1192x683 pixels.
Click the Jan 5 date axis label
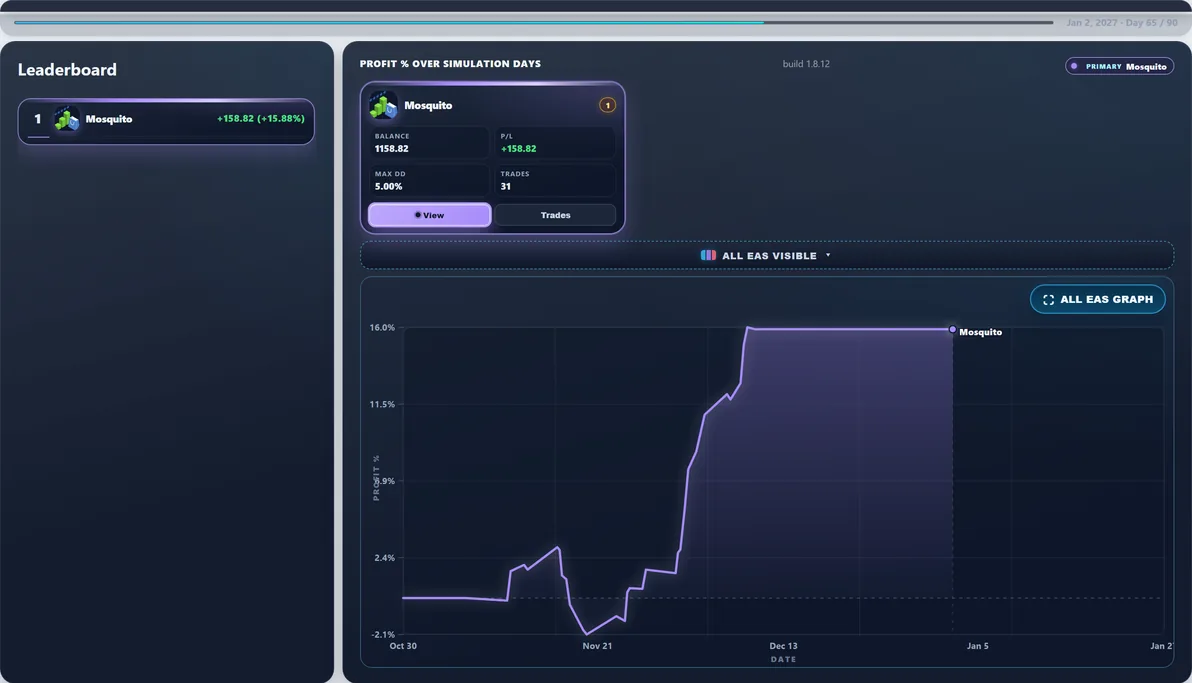(978, 646)
